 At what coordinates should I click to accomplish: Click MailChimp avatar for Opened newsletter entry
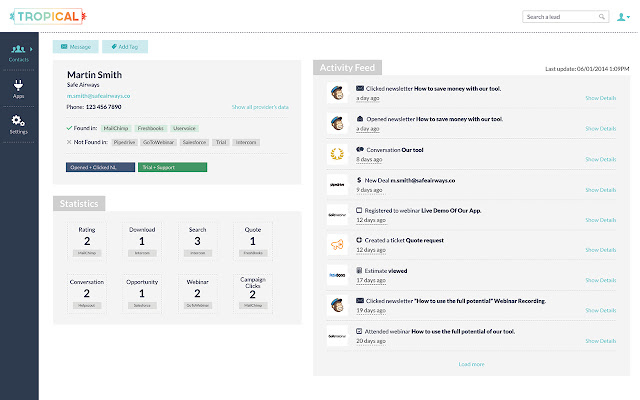pos(337,123)
